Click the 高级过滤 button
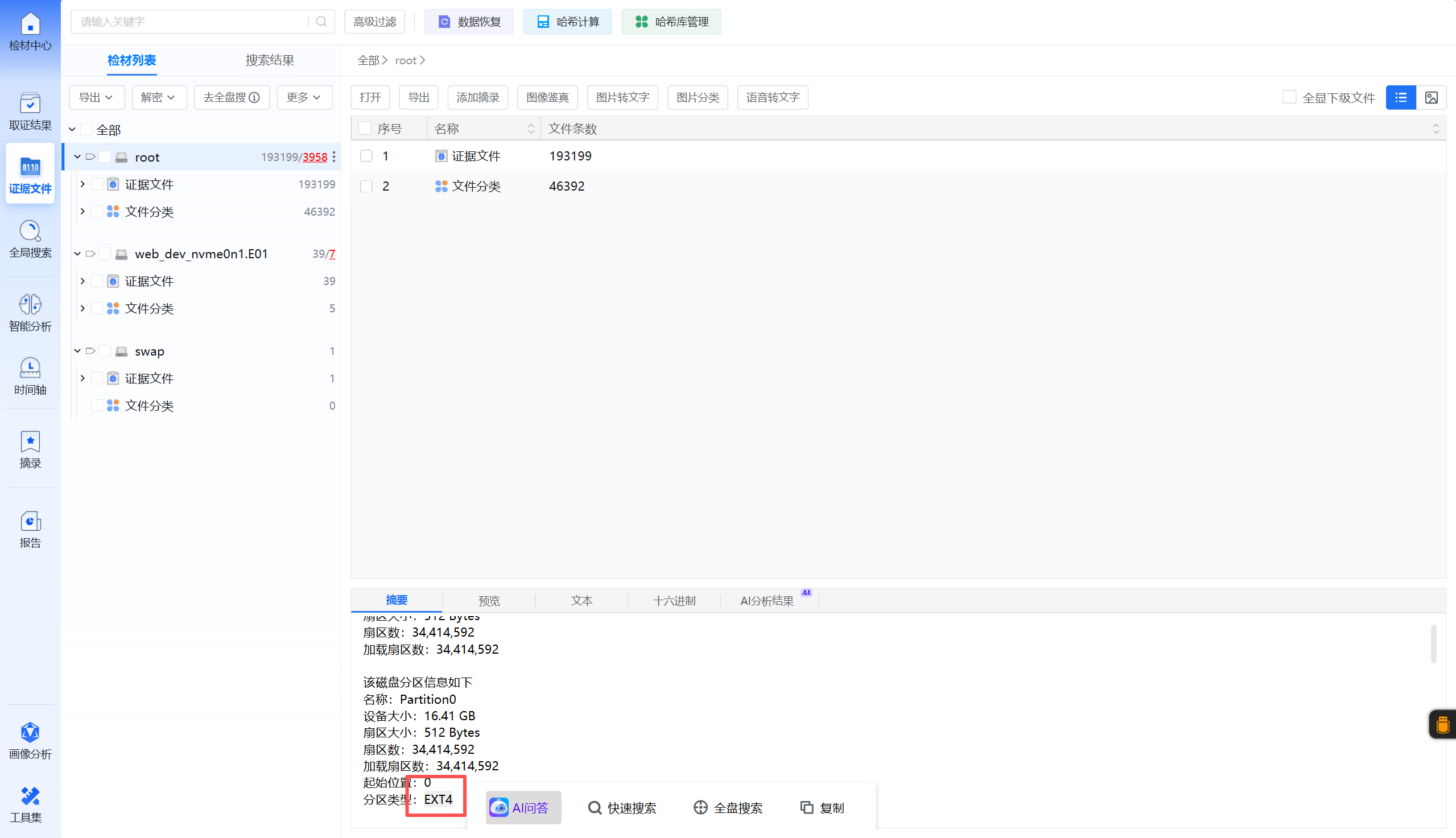The image size is (1456, 838). pyautogui.click(x=374, y=22)
